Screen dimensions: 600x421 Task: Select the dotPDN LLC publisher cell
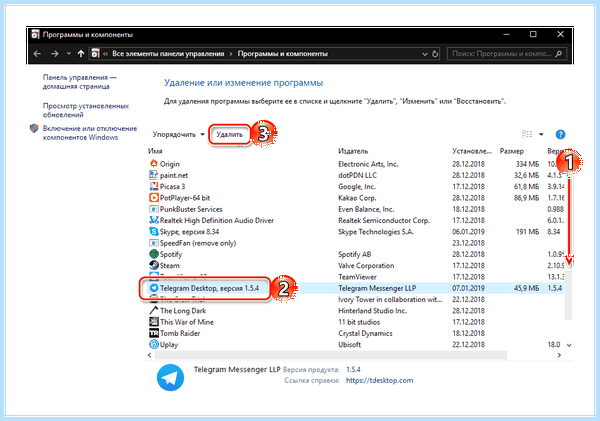pyautogui.click(x=357, y=175)
